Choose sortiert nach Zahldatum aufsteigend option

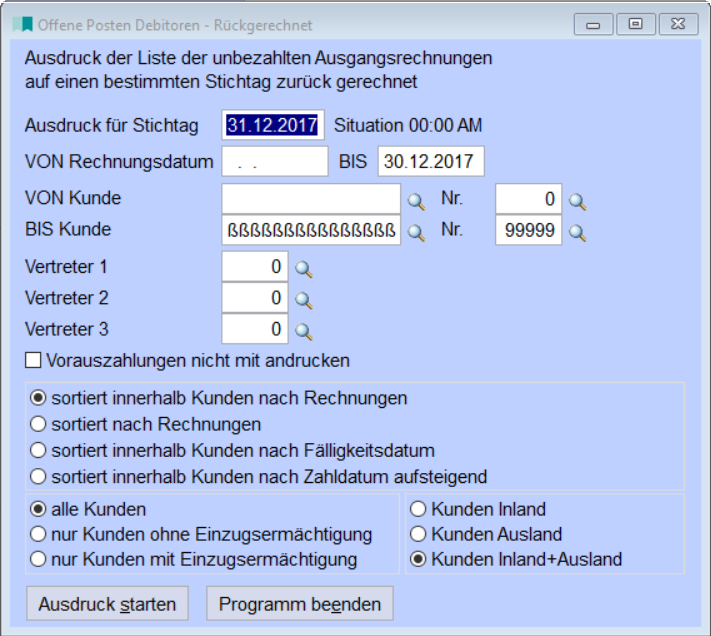pyautogui.click(x=39, y=476)
